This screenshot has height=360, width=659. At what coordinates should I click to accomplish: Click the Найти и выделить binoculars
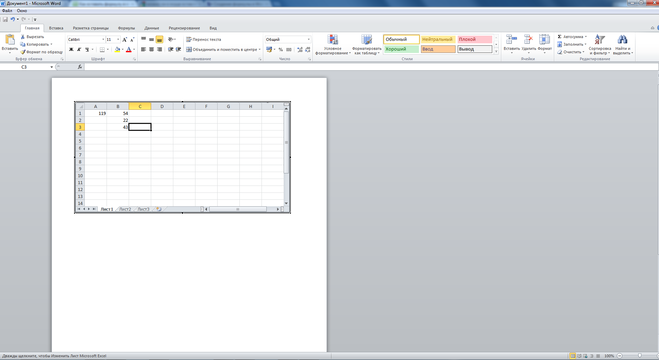coord(622,40)
